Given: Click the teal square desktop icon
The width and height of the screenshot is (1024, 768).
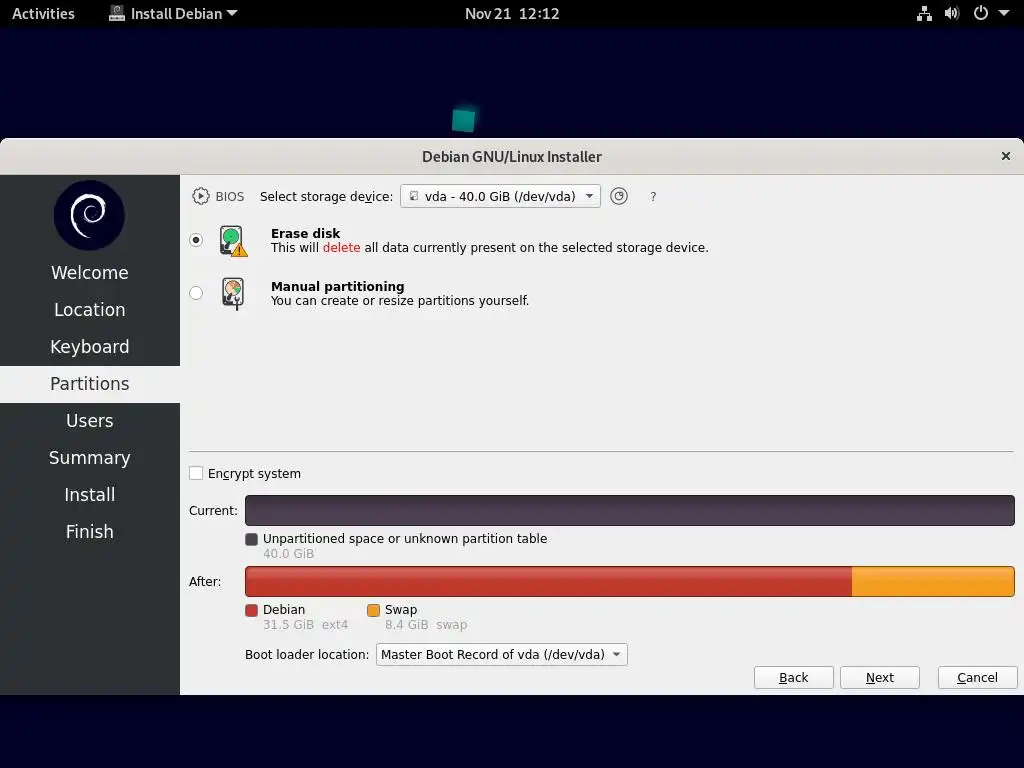Looking at the screenshot, I should 464,120.
